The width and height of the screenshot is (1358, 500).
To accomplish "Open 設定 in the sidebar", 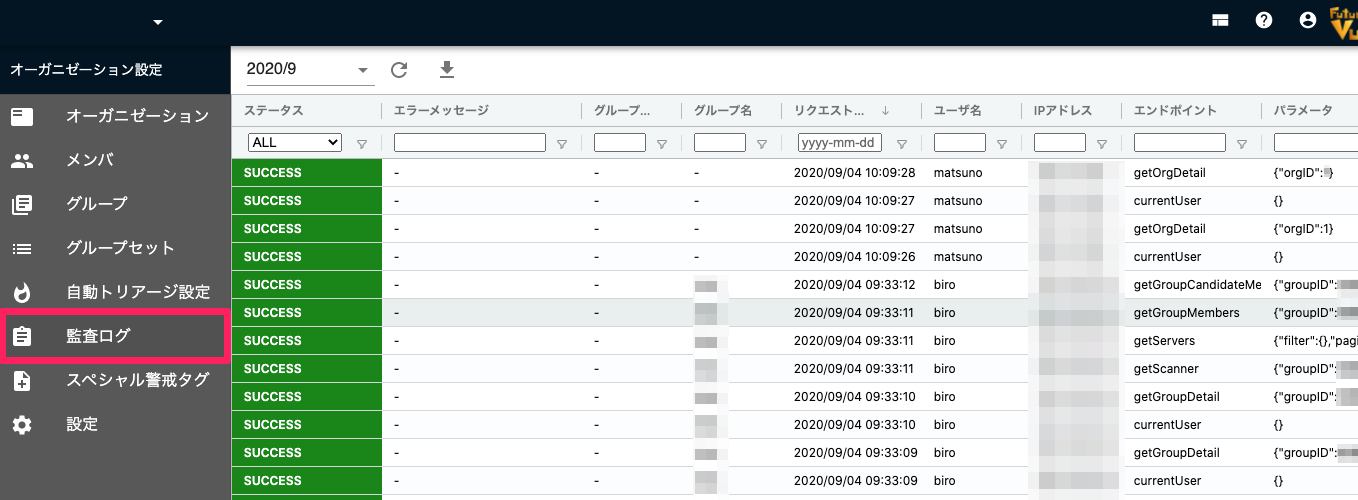I will click(x=115, y=424).
